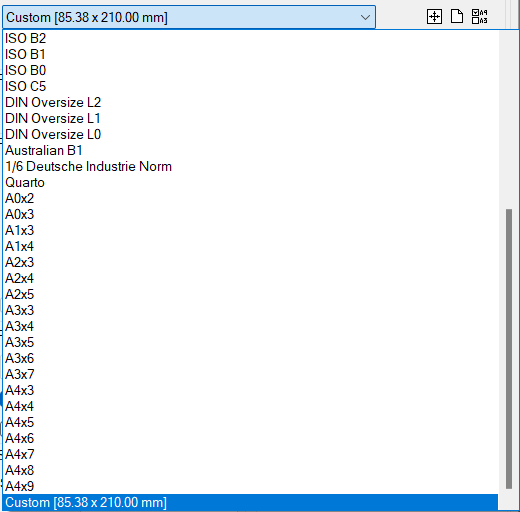Image resolution: width=520 pixels, height=512 pixels.
Task: Click the blank page orientation icon
Action: coord(457,16)
